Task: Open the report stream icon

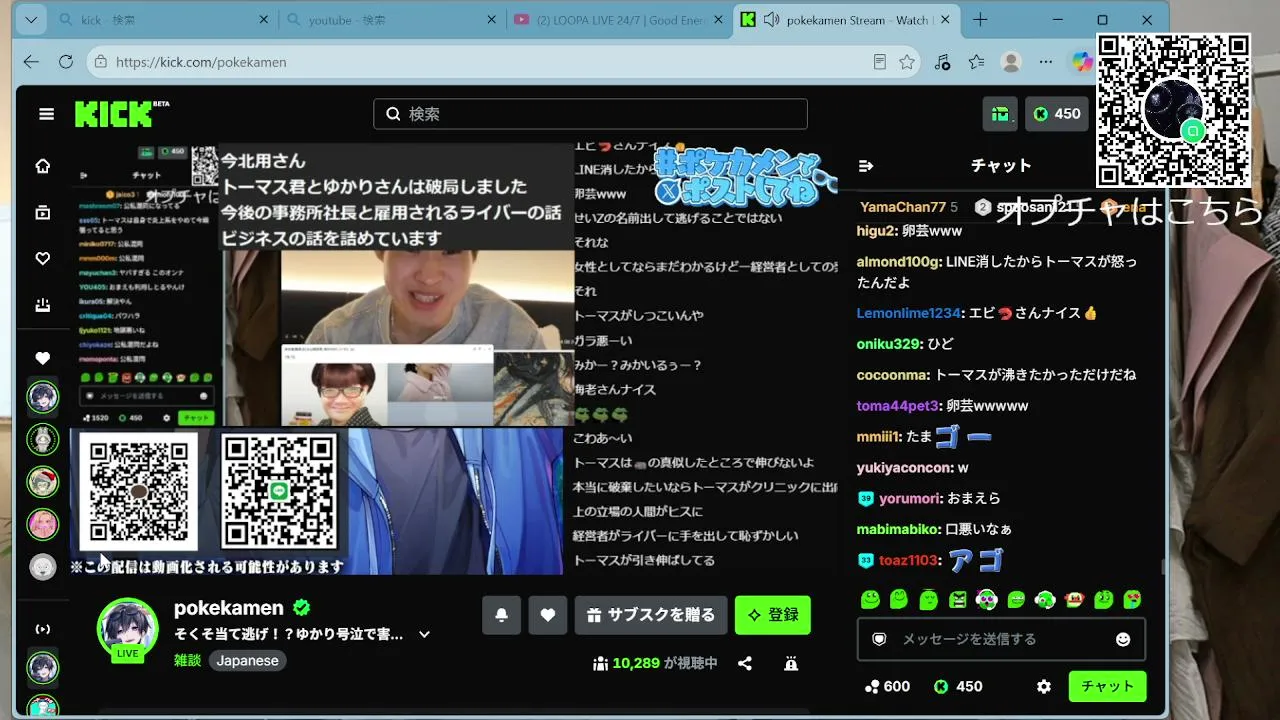Action: (791, 663)
